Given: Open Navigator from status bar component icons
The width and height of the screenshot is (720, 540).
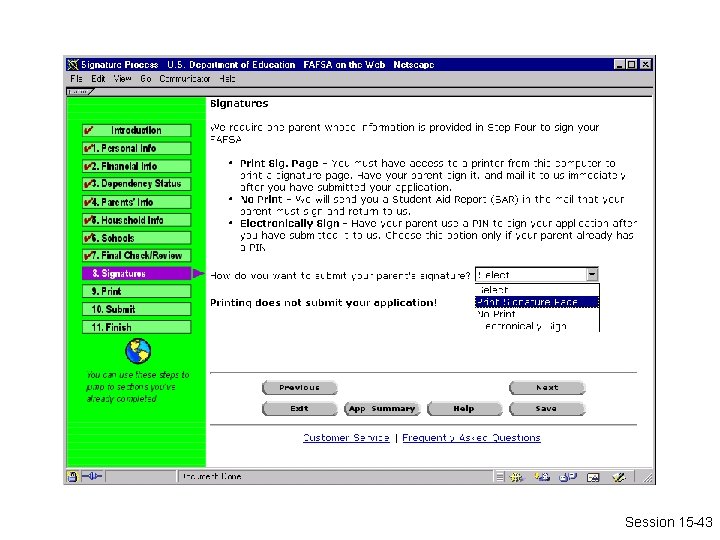Looking at the screenshot, I should point(516,477).
